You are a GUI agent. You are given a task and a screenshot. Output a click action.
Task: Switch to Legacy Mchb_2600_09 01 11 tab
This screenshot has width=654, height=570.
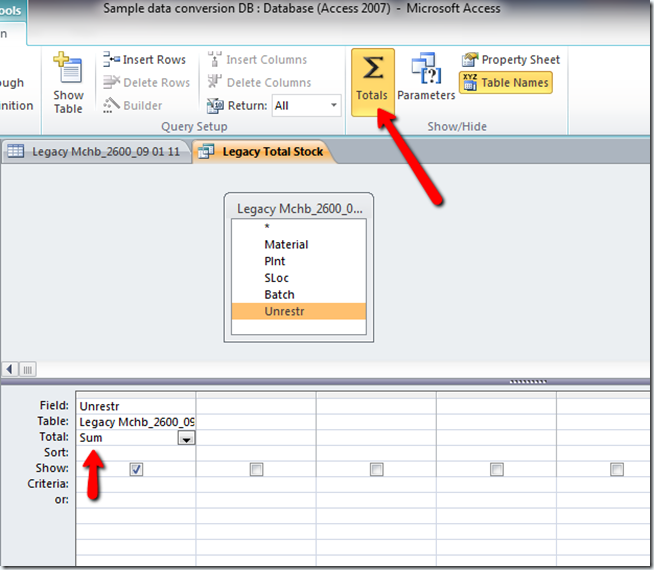(96, 151)
